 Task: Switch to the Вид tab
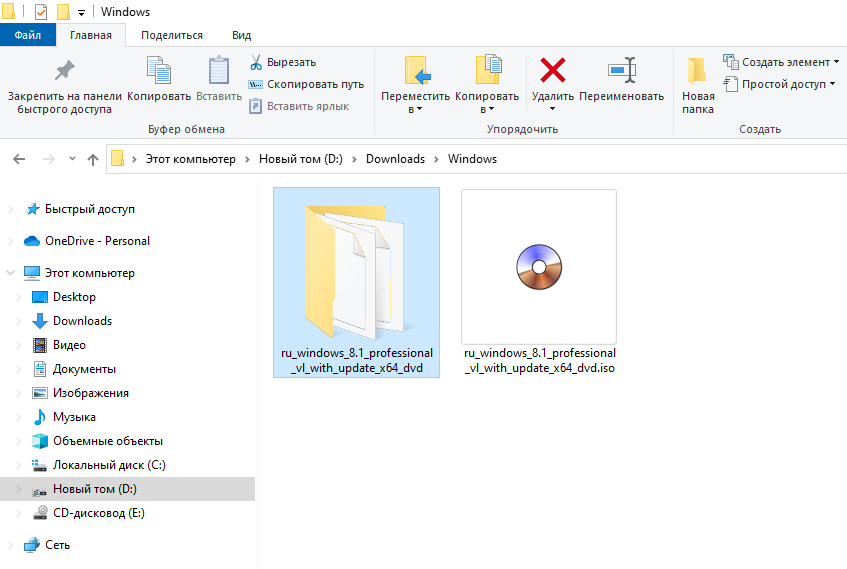tap(241, 35)
